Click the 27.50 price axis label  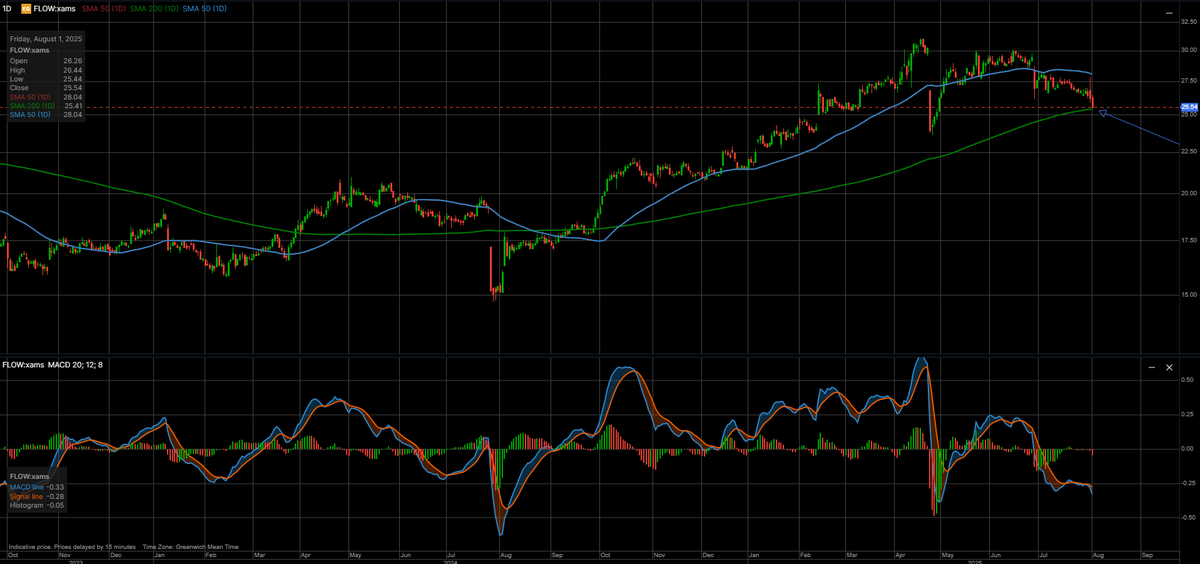(x=1189, y=79)
